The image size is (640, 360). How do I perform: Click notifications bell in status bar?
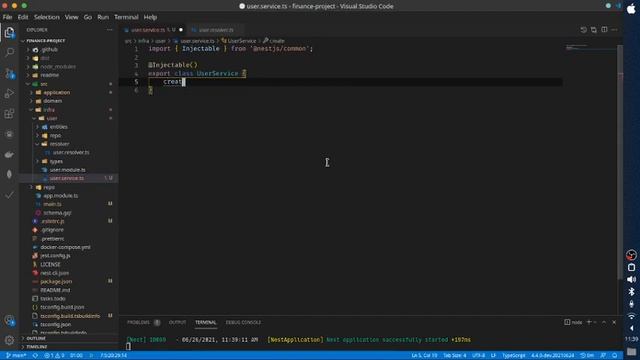(x=614, y=356)
